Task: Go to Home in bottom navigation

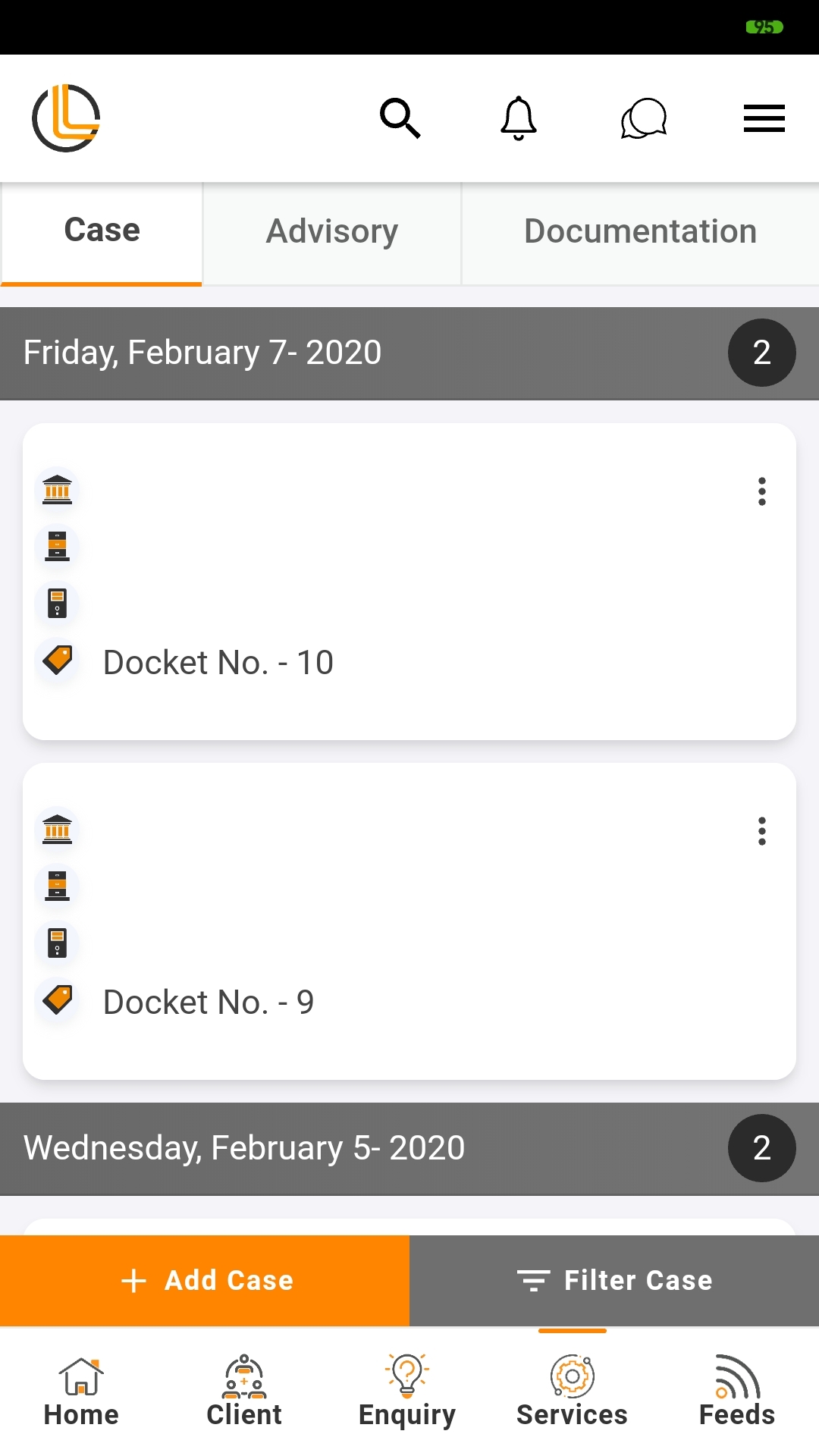Action: (81, 1392)
